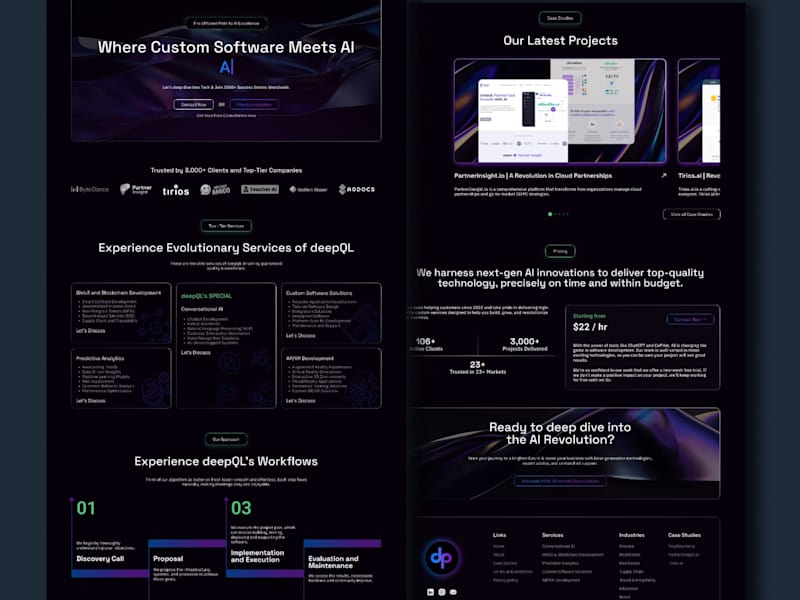This screenshot has height=600, width=800.
Task: Click the consultation button under AI Revolution banner
Action: [x=560, y=481]
